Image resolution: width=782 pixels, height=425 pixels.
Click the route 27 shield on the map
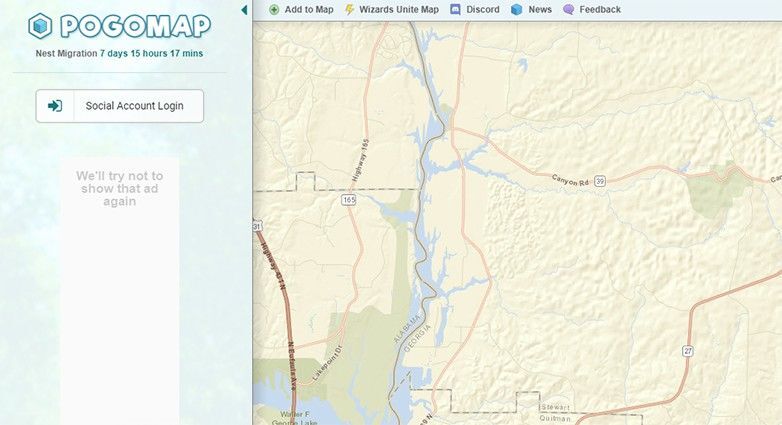click(x=688, y=351)
